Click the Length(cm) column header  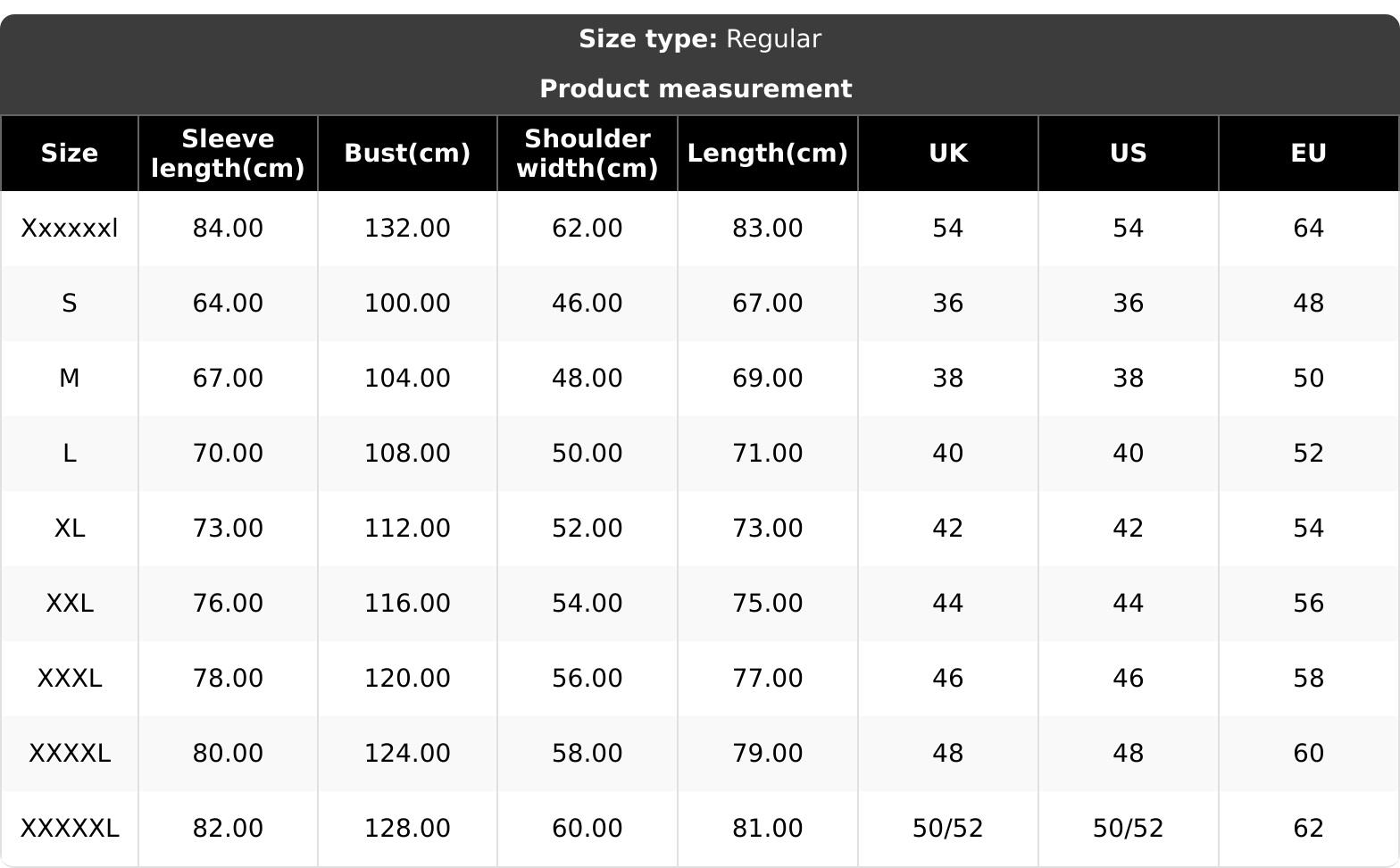[767, 154]
